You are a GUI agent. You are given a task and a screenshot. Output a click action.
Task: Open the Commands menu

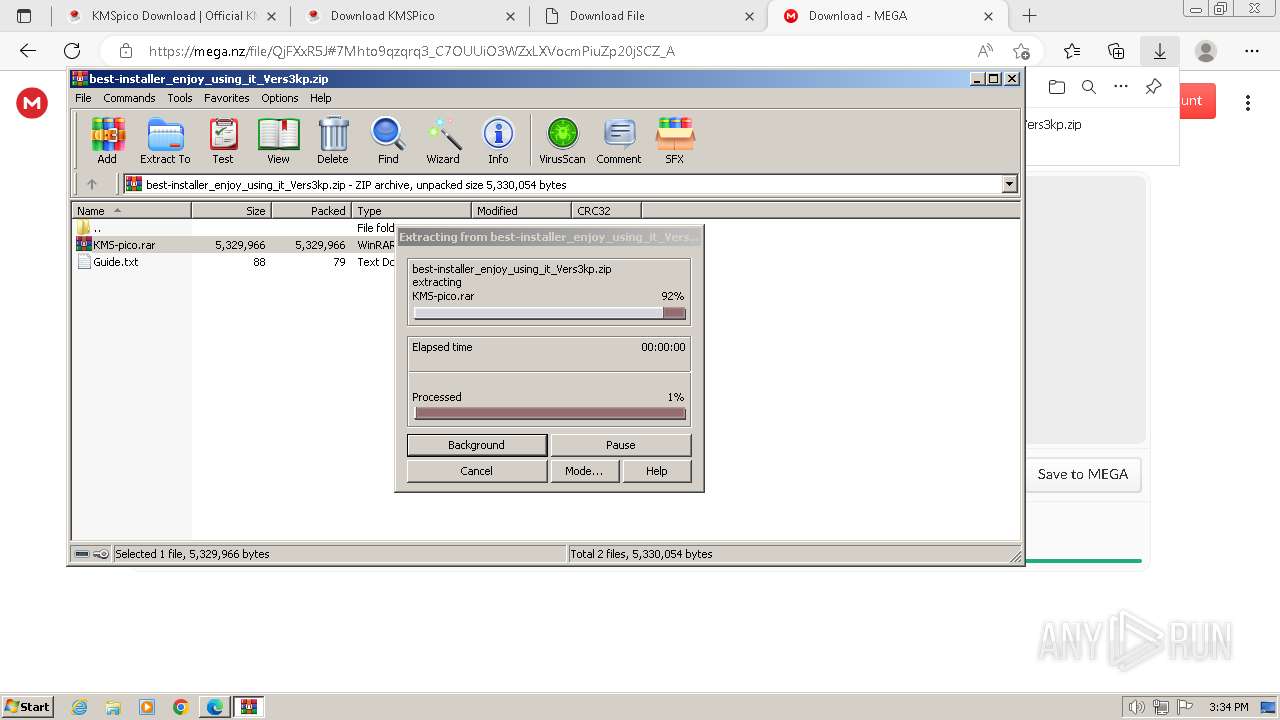click(129, 98)
